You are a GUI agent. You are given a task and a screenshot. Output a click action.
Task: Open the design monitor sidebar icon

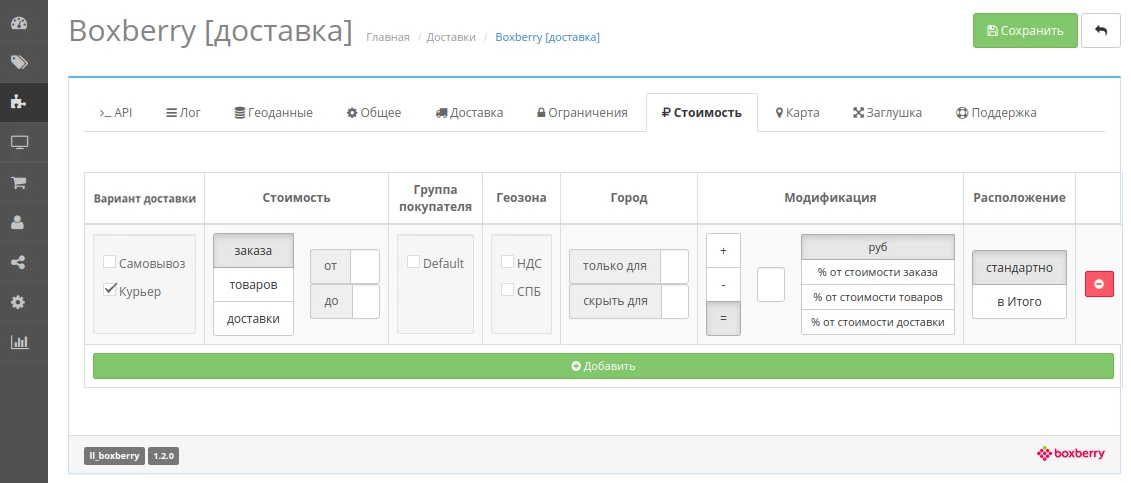coord(19,143)
